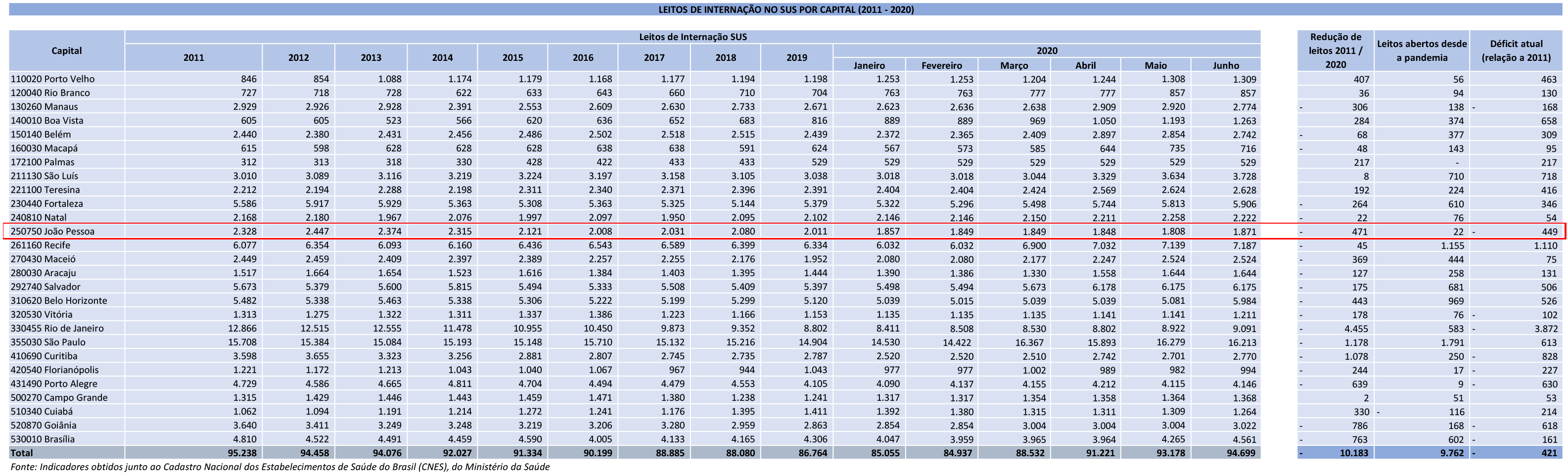Image resolution: width=1568 pixels, height=475 pixels.
Task: Select the '292740 Salvador' row label
Action: coord(46,287)
